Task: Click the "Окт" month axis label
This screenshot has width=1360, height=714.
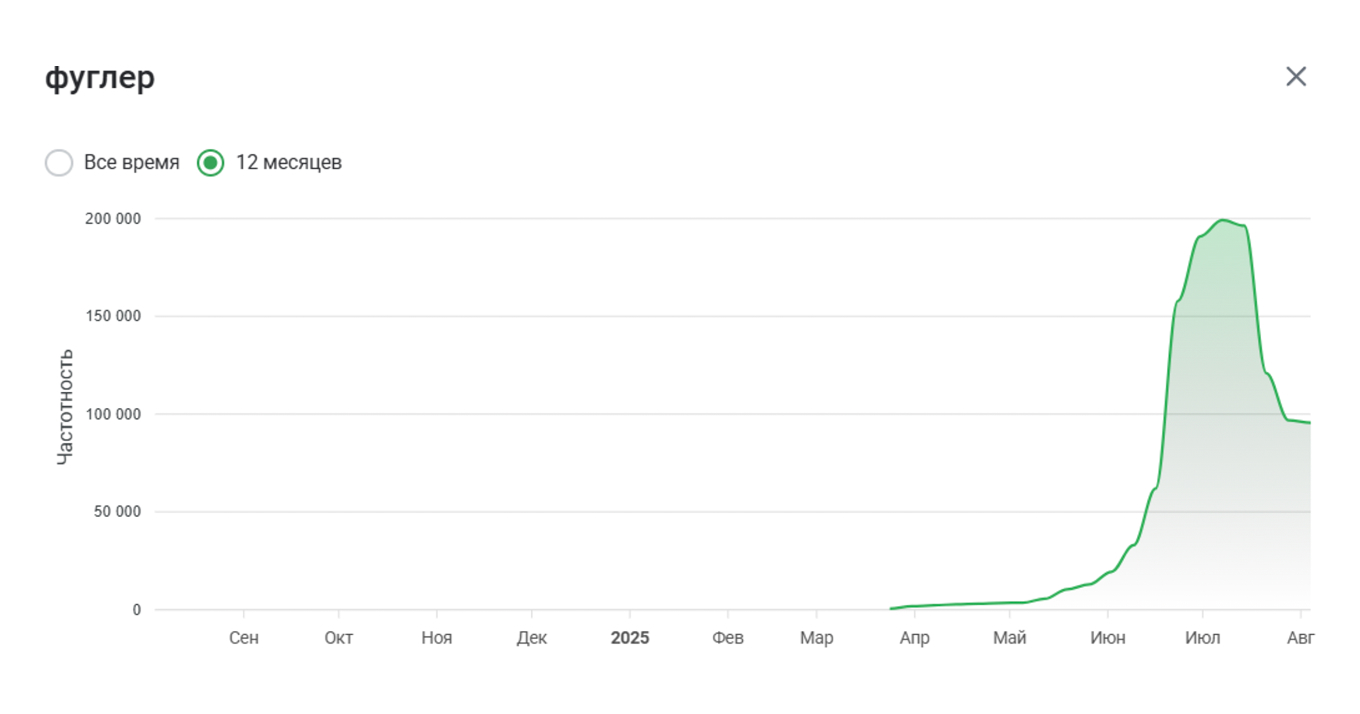Action: tap(339, 638)
